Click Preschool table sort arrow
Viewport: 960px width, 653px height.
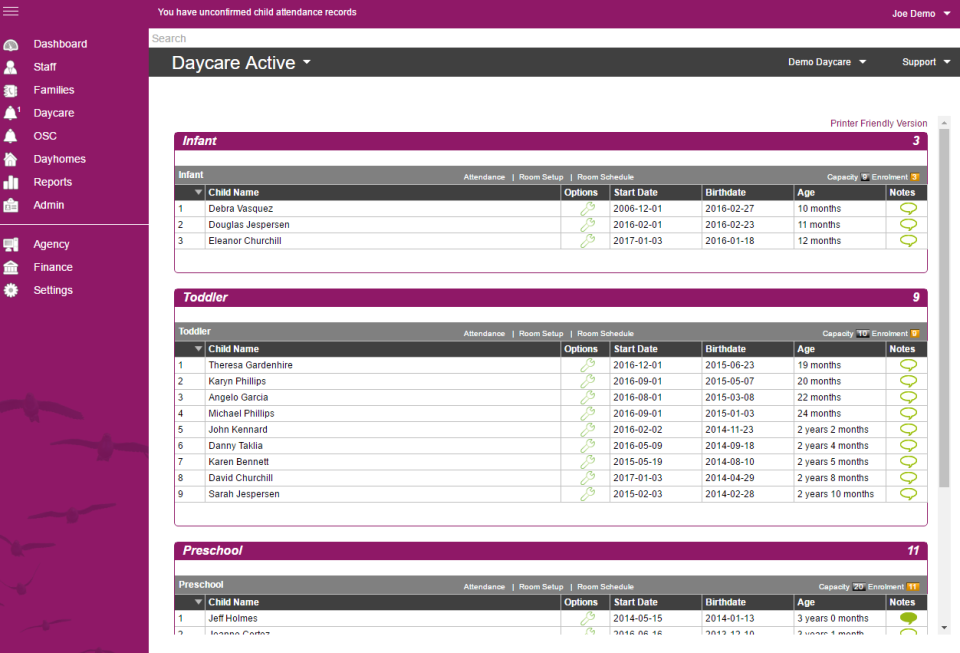198,602
